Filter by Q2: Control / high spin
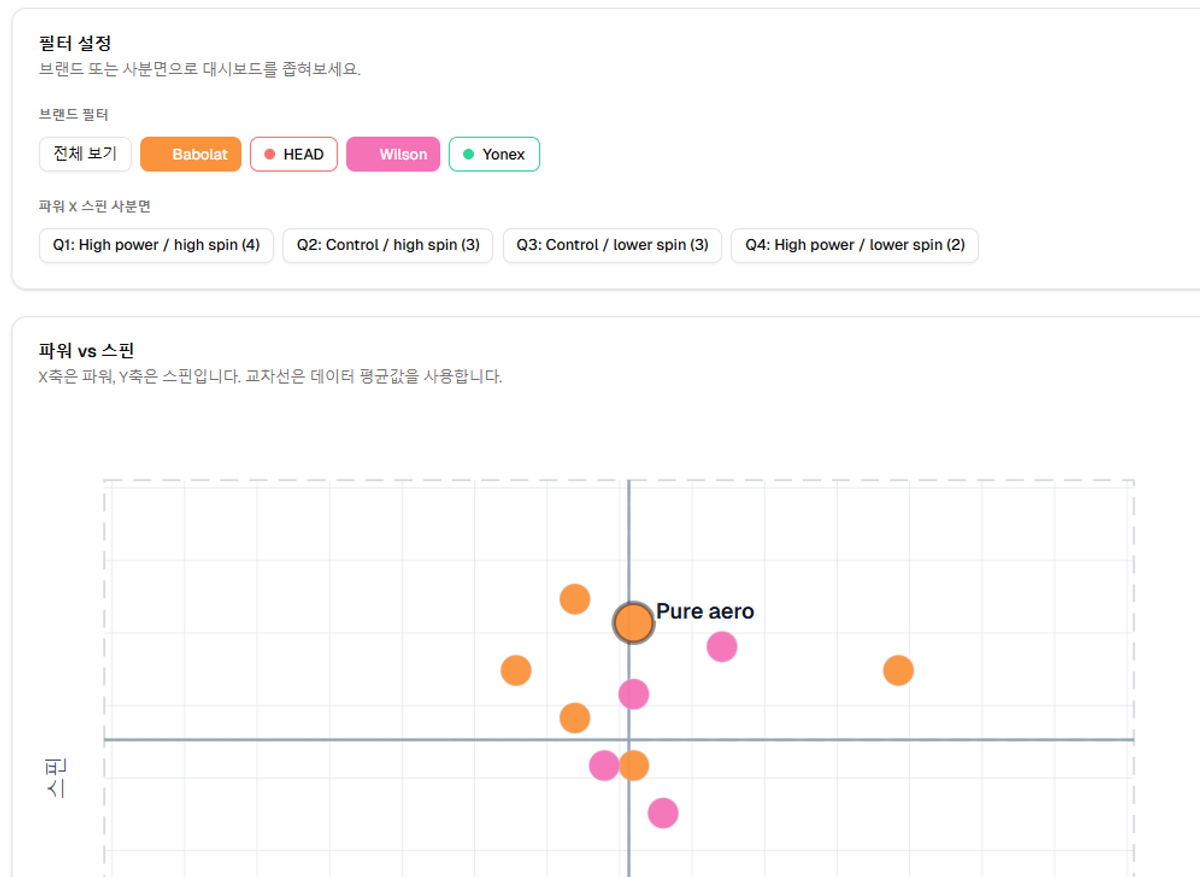Screen dimensions: 1200x877 [x=388, y=245]
